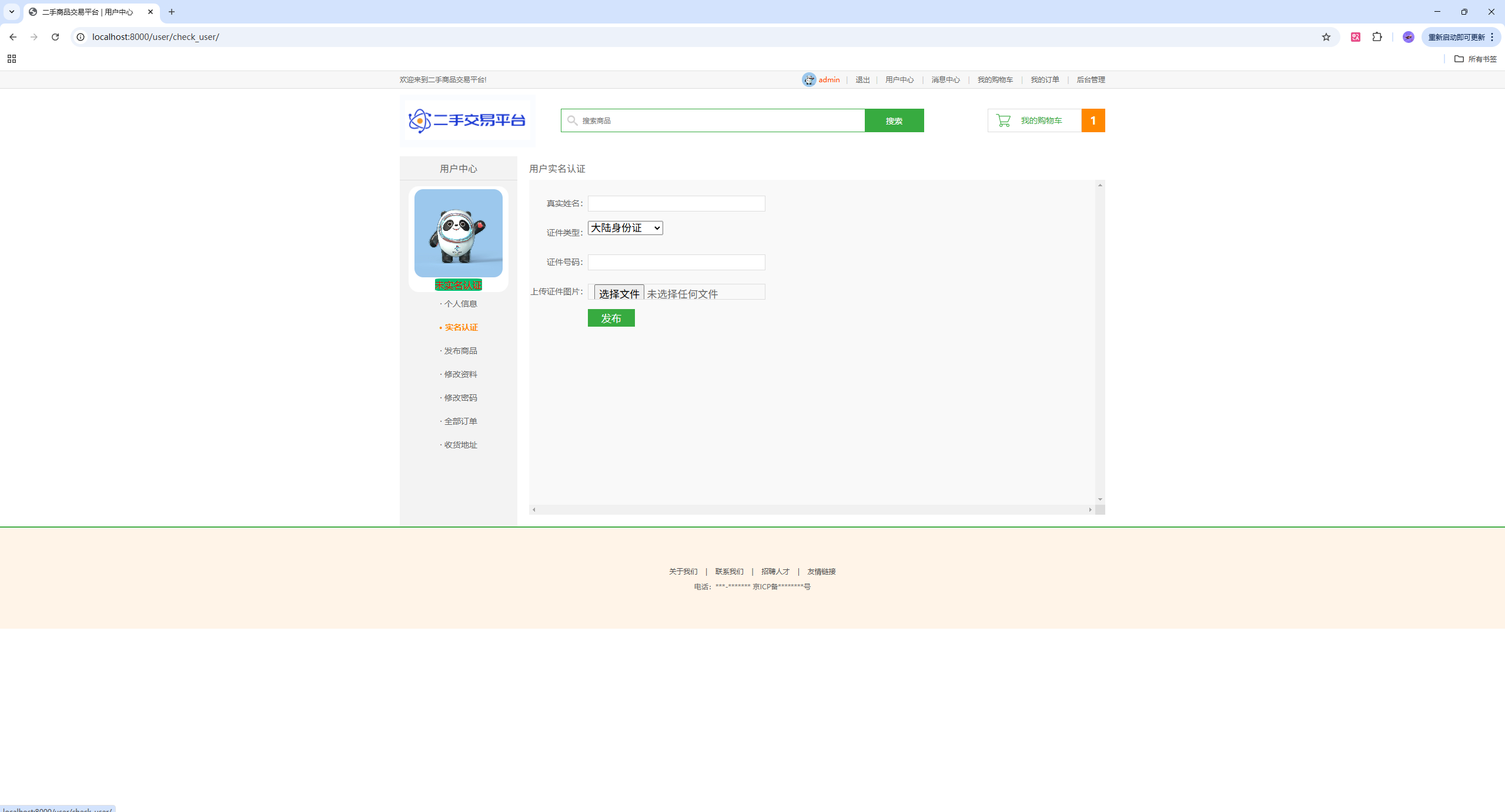1505x812 pixels.
Task: View site information icon in address bar
Action: (81, 36)
